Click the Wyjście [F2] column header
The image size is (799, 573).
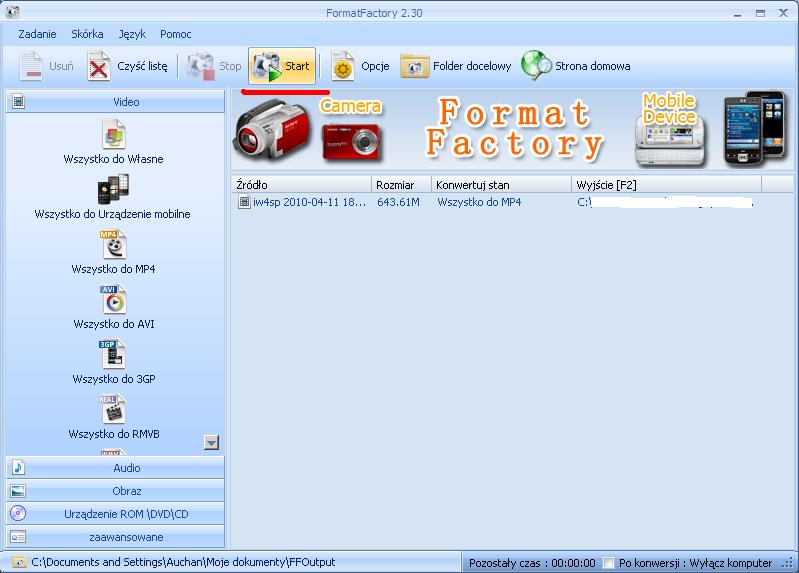click(x=667, y=185)
